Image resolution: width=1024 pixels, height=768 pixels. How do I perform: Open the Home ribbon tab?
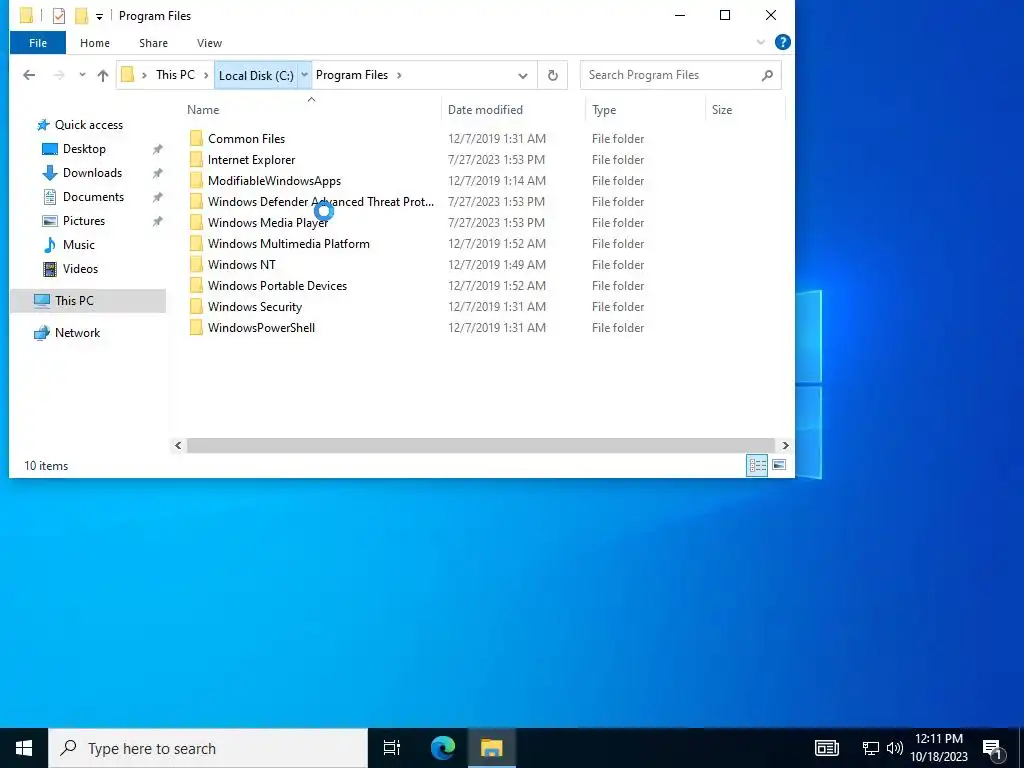(95, 43)
